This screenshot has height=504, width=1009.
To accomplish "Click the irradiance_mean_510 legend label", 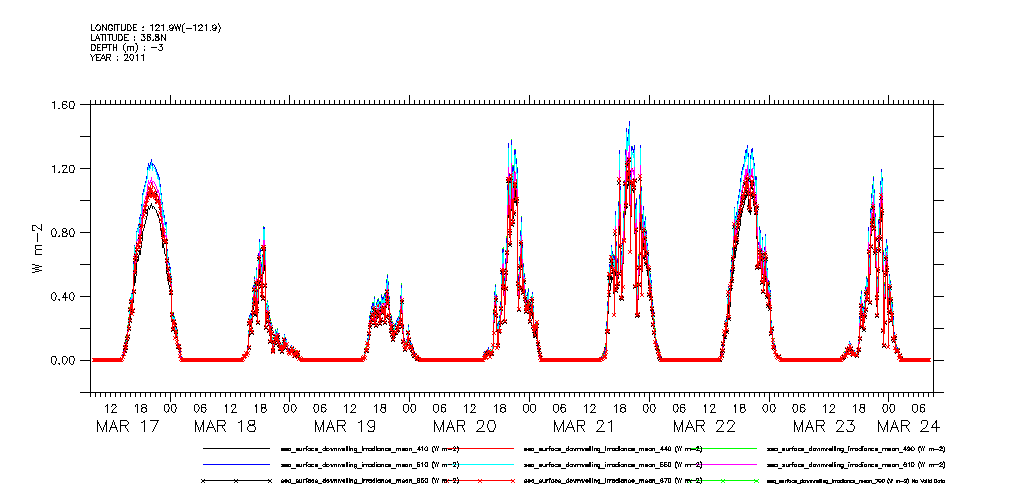I will [x=370, y=464].
